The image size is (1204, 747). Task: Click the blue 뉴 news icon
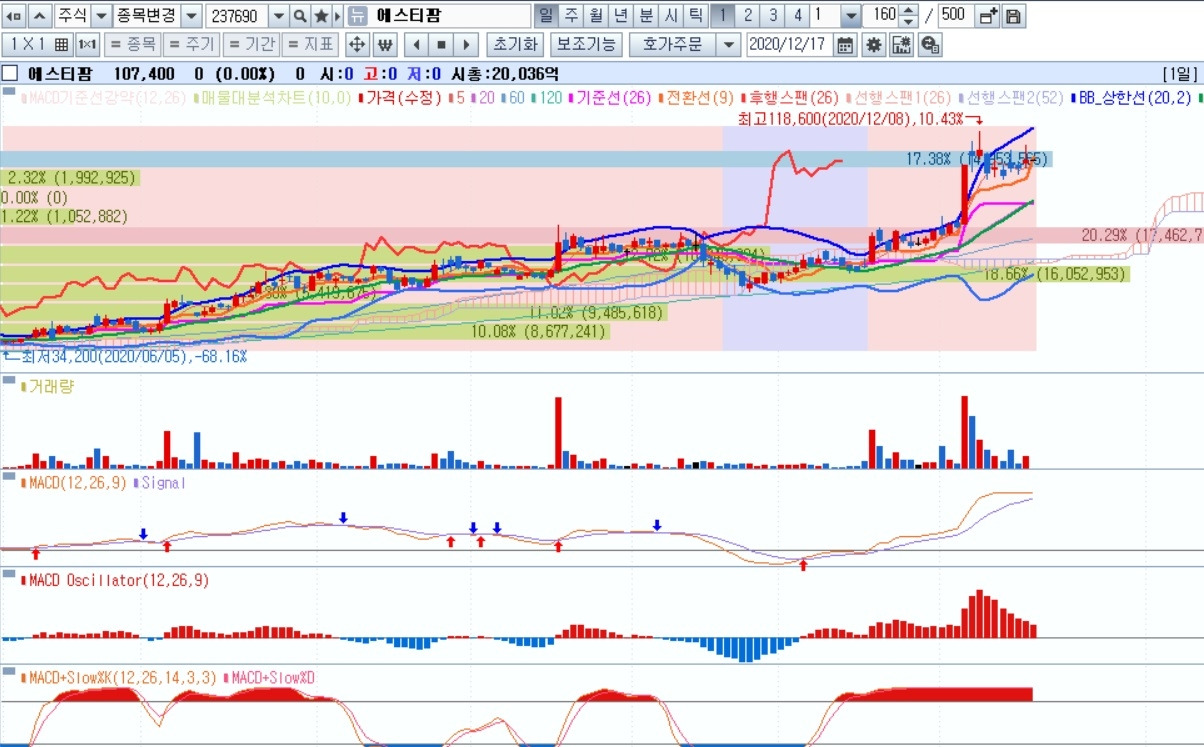click(358, 16)
